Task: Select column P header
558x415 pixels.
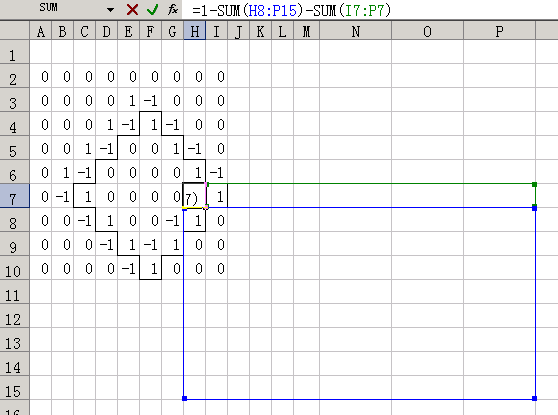Action: (499, 31)
